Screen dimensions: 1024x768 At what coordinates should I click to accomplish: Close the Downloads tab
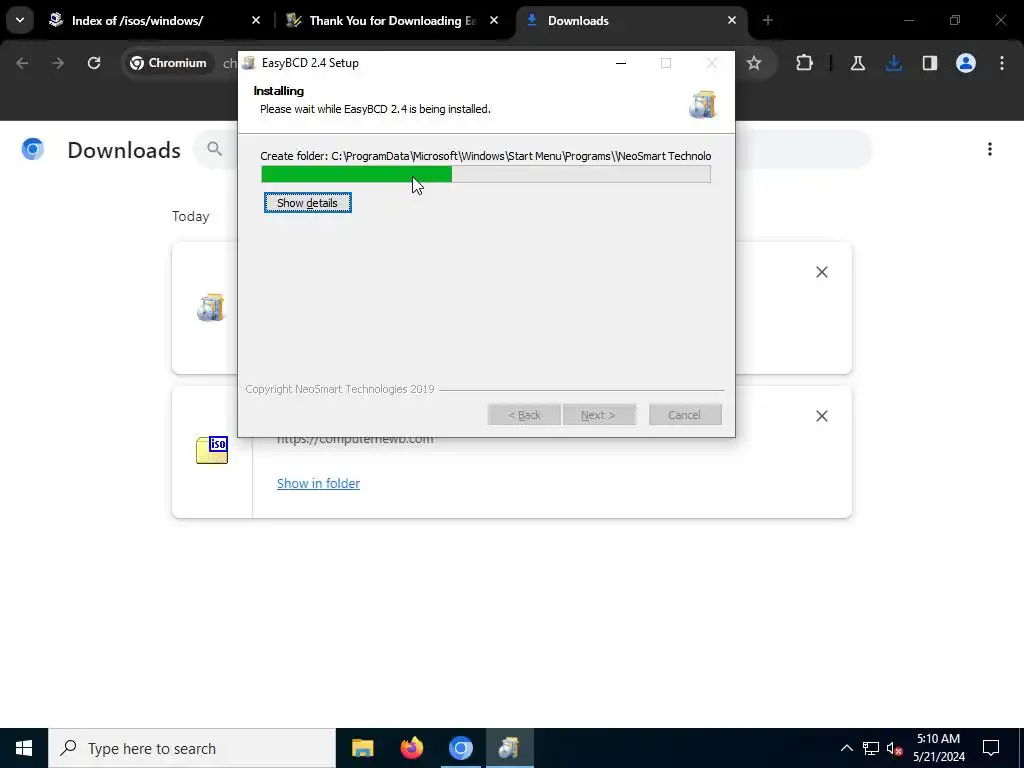coord(732,21)
